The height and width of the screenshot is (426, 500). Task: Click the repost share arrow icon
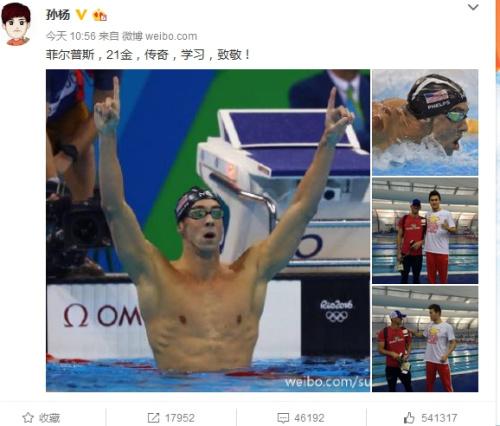[x=154, y=418]
